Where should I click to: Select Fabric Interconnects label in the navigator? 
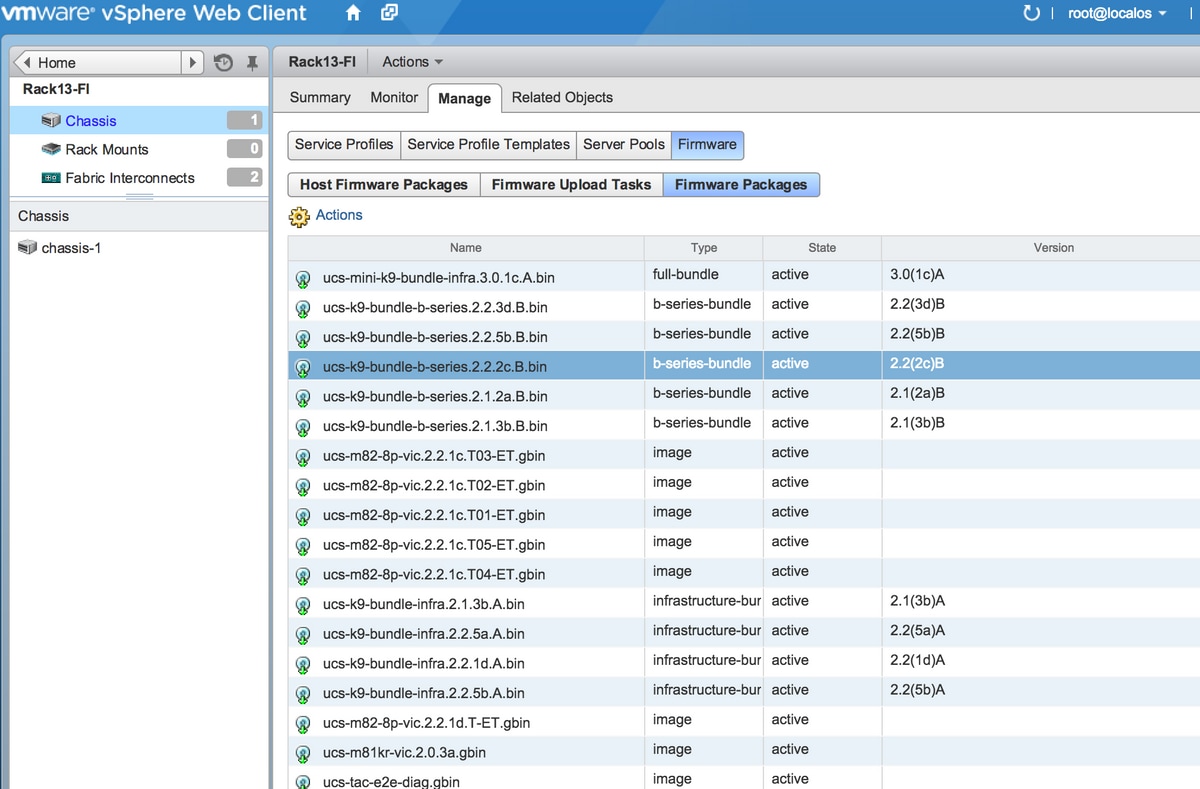[x=130, y=178]
